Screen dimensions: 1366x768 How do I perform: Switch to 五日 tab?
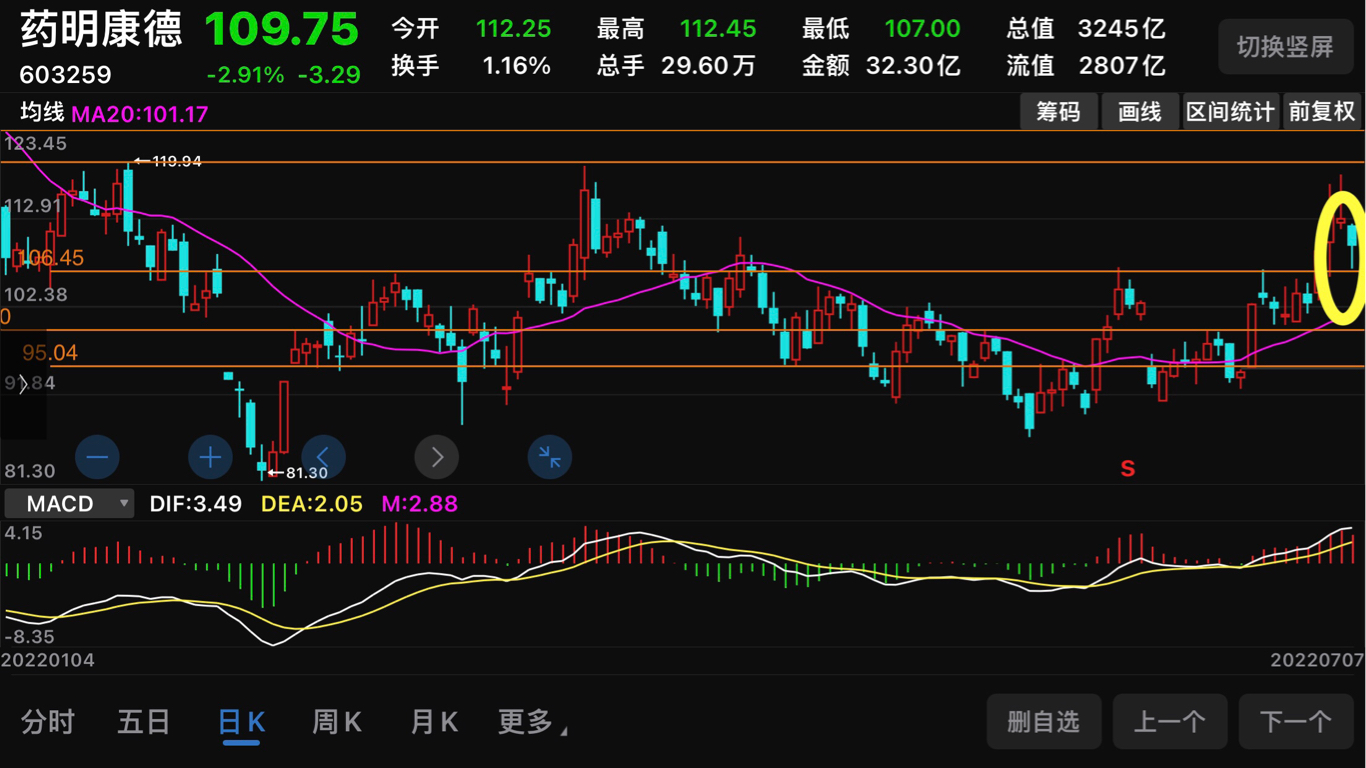click(x=144, y=722)
